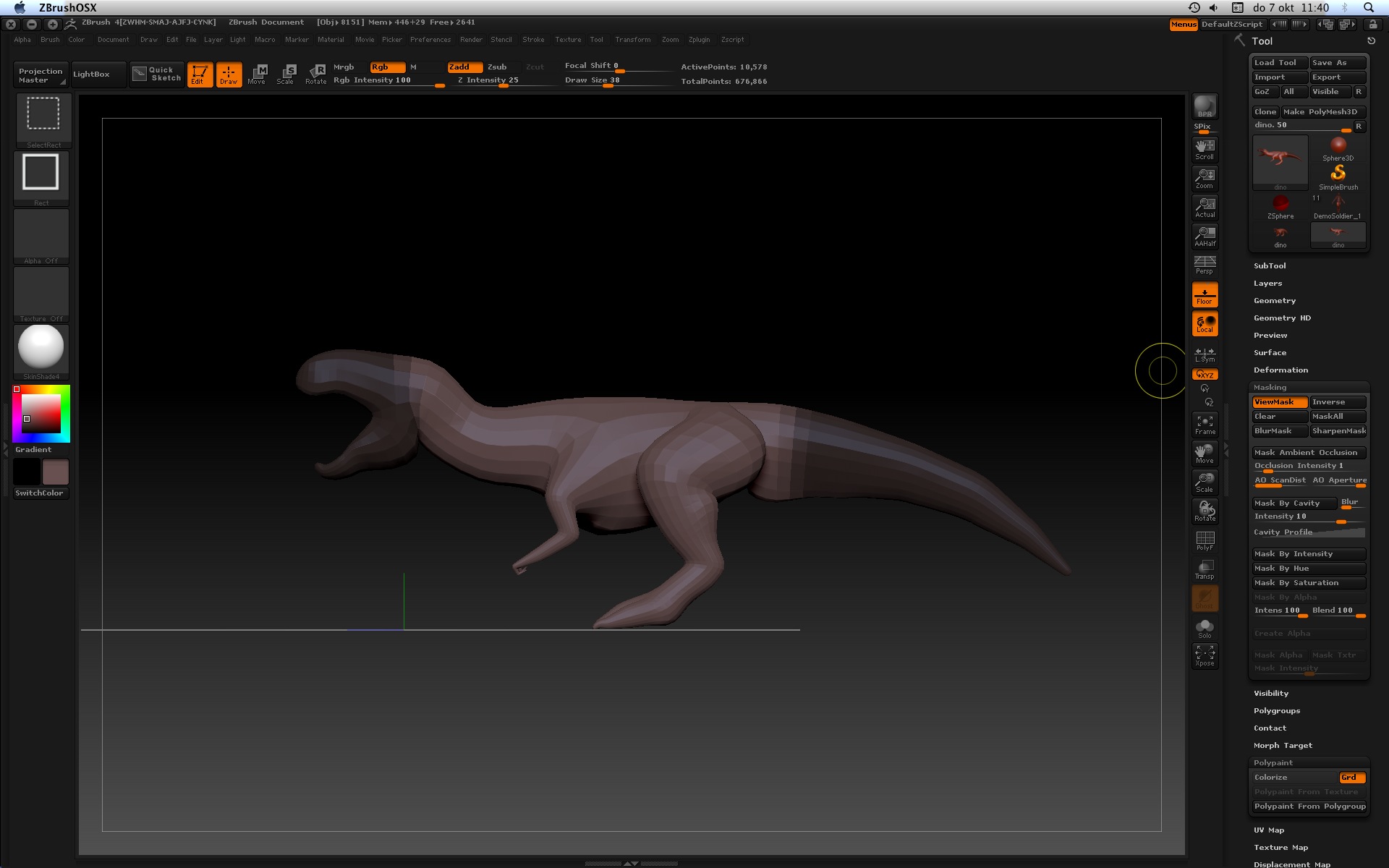Viewport: 1389px width, 868px height.
Task: Open the Preferences menu
Action: pyautogui.click(x=430, y=40)
